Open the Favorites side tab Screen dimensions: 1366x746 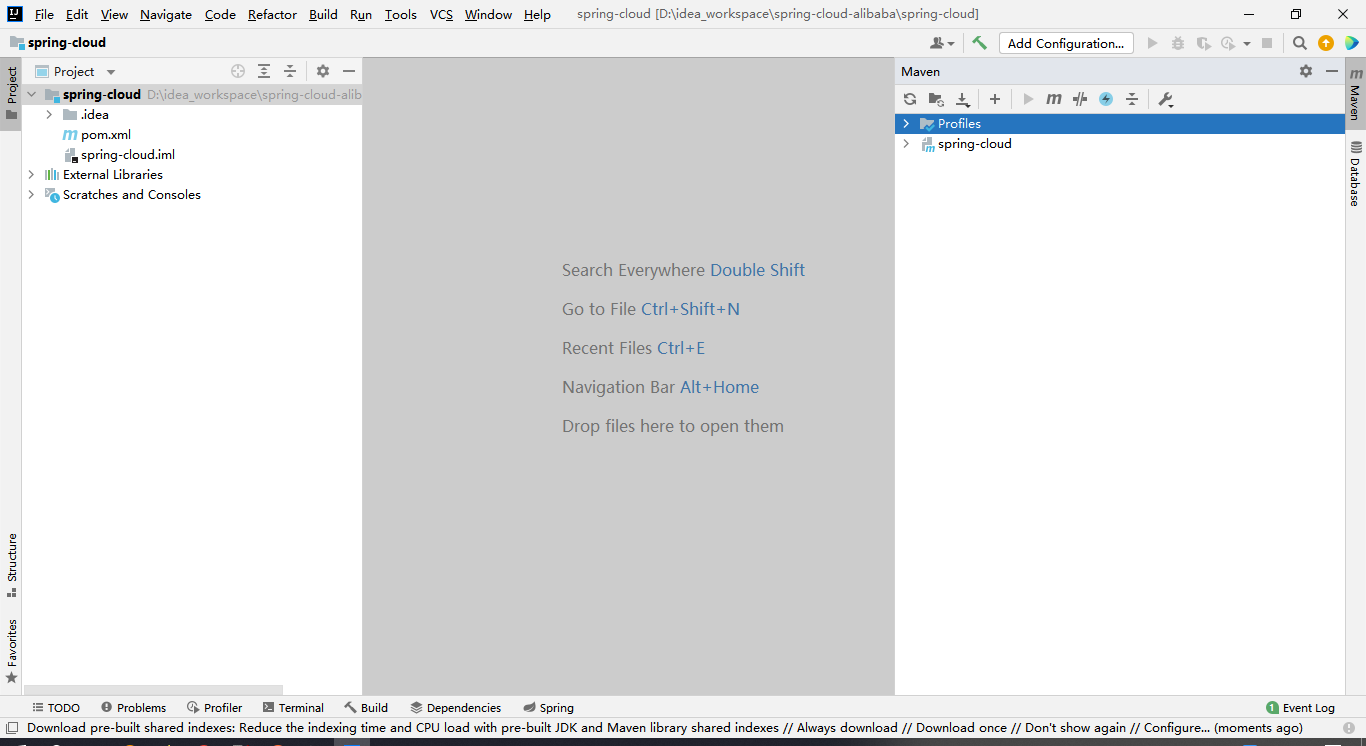pos(12,650)
